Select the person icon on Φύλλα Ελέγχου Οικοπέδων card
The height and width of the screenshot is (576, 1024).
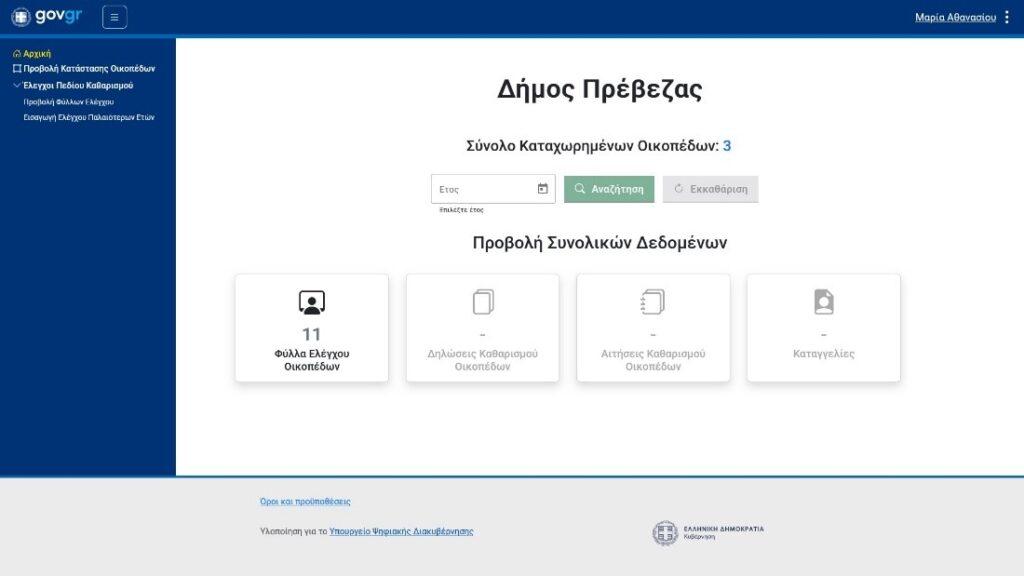310,302
